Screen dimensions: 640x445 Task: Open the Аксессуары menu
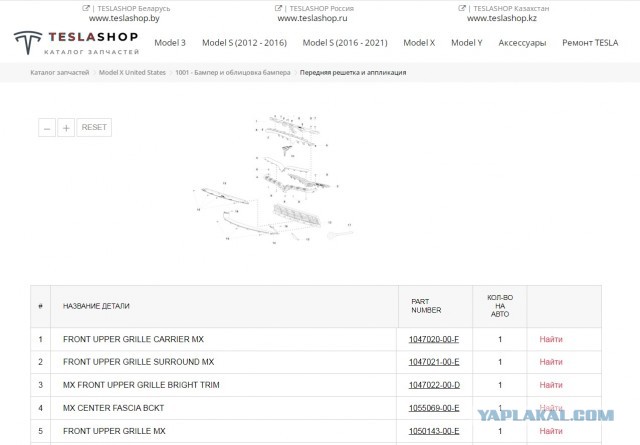point(522,43)
